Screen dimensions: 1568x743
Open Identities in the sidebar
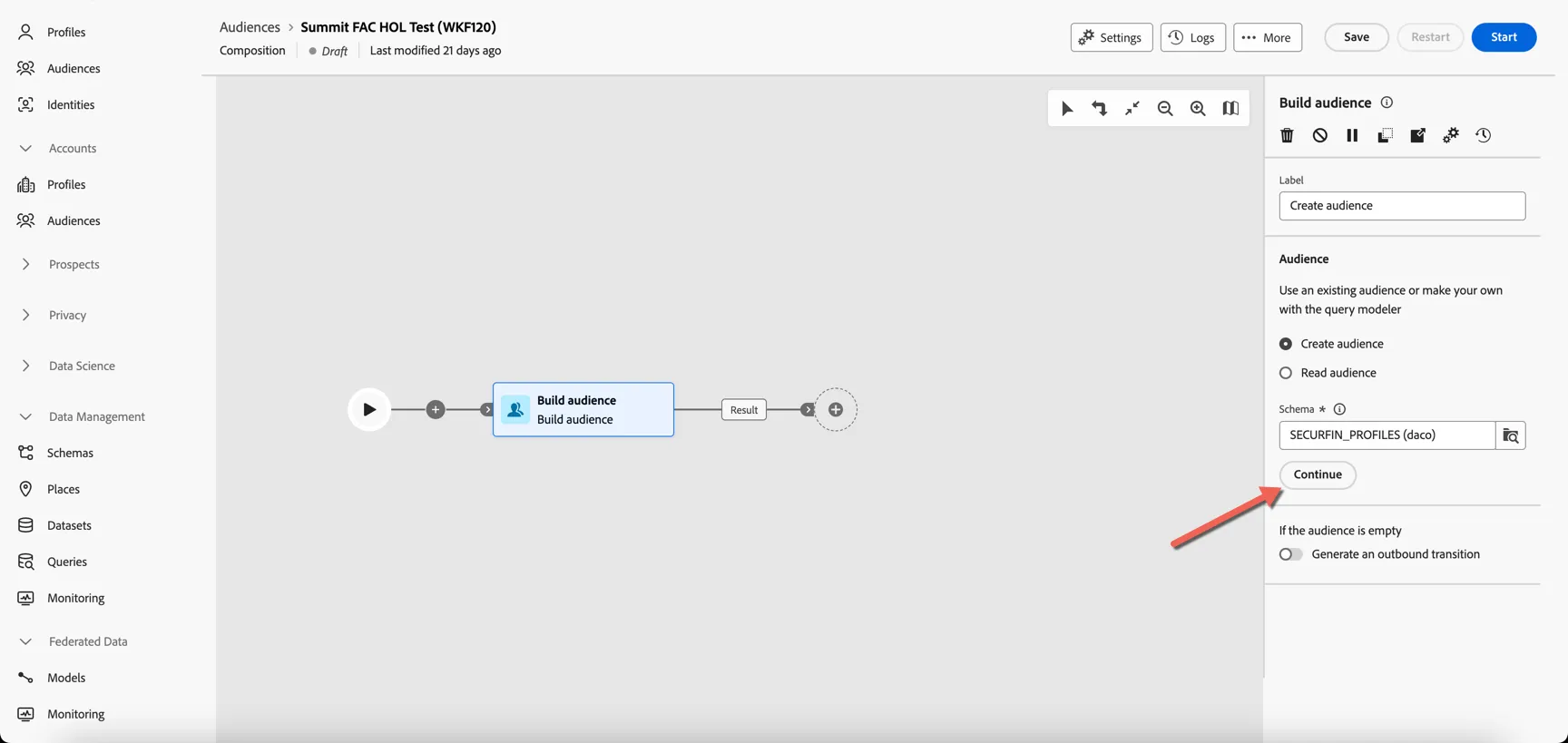(x=71, y=104)
